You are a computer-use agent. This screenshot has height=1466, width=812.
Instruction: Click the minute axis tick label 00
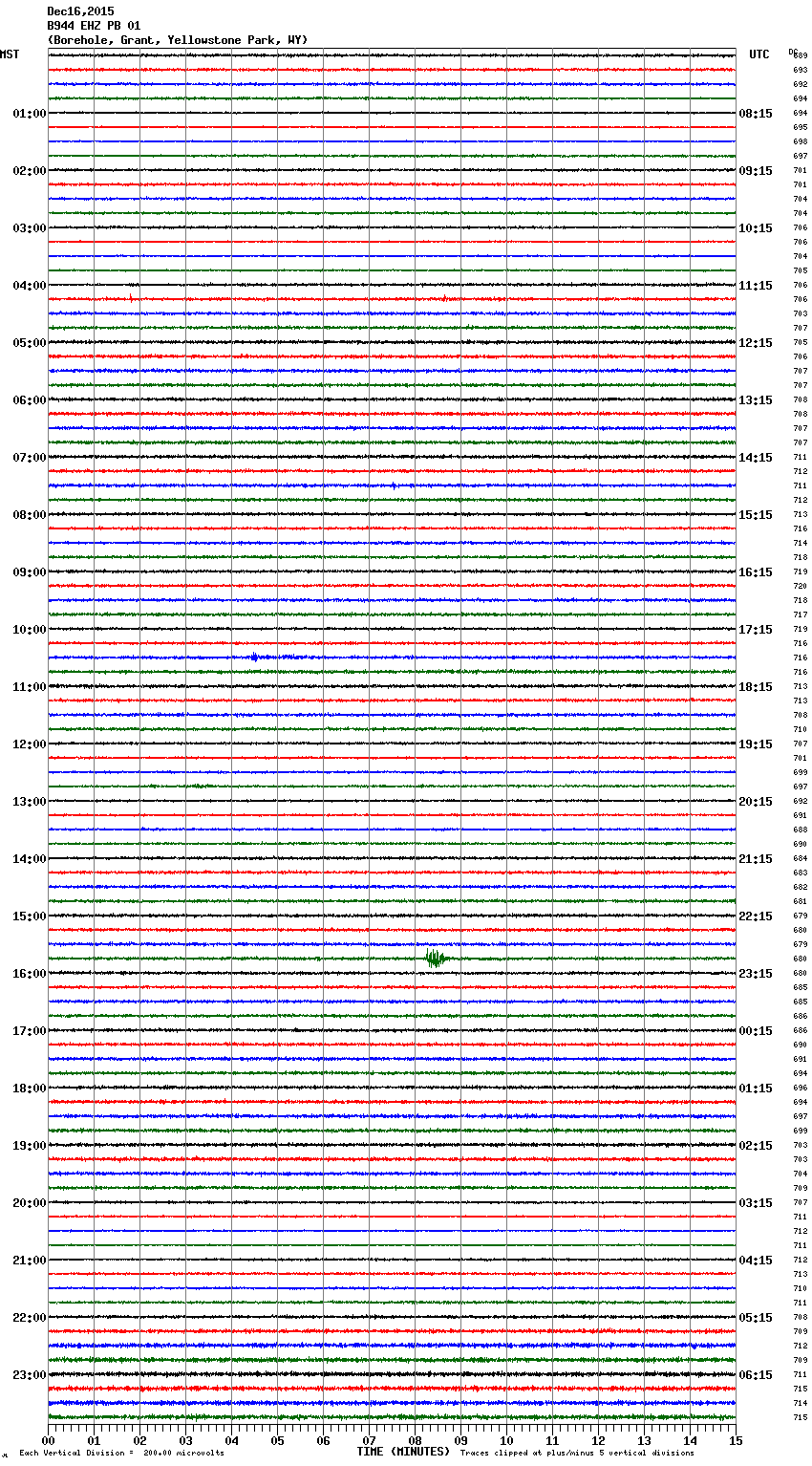click(48, 1440)
